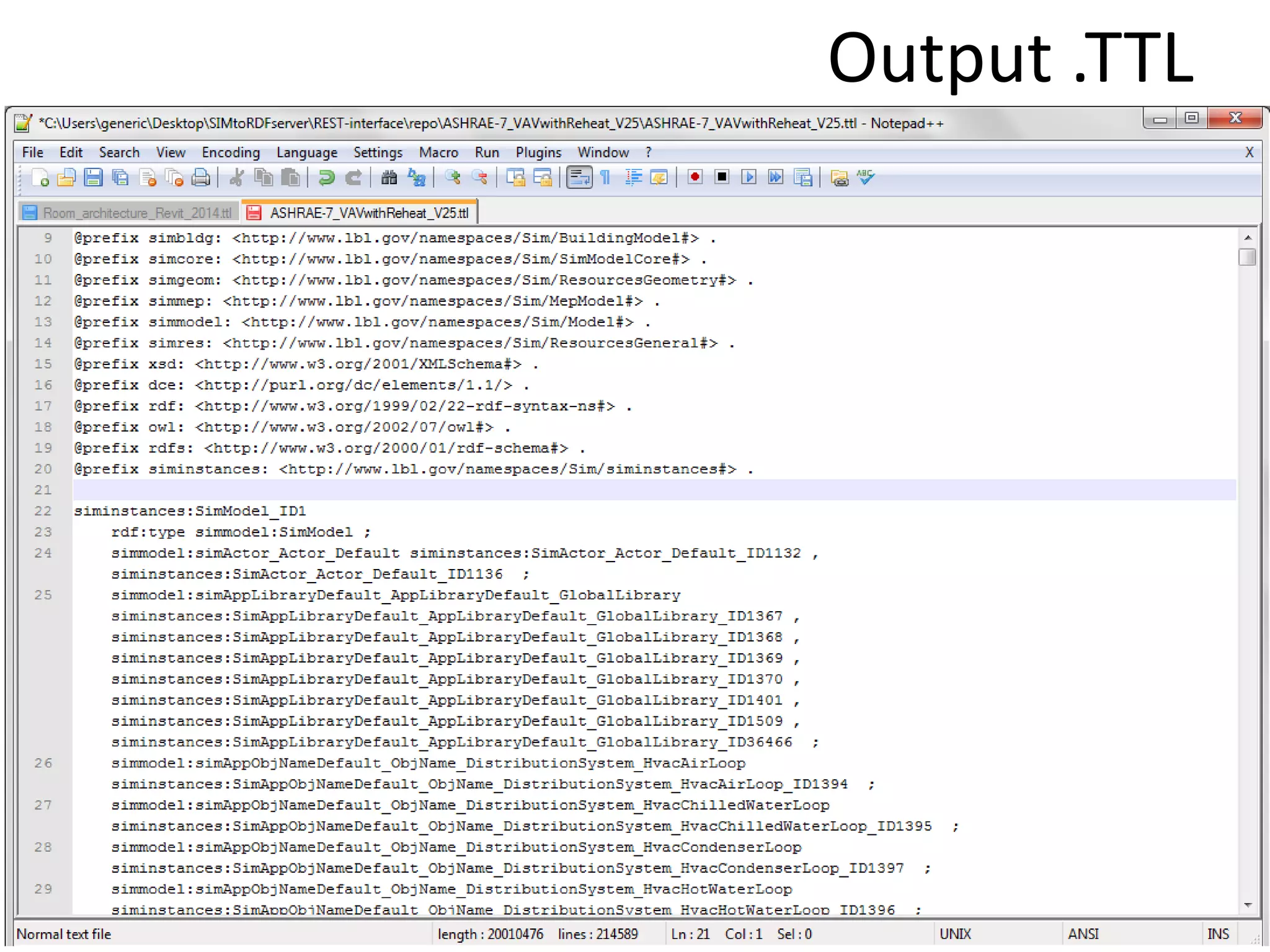The image size is (1270, 952).
Task: Click 'Normal text file' status entry
Action: [64, 934]
